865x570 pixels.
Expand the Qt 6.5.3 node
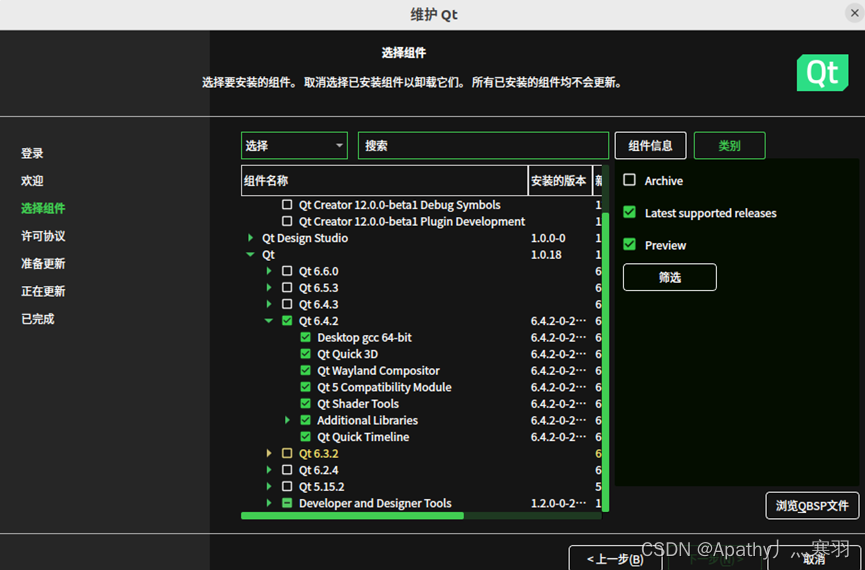pos(269,287)
